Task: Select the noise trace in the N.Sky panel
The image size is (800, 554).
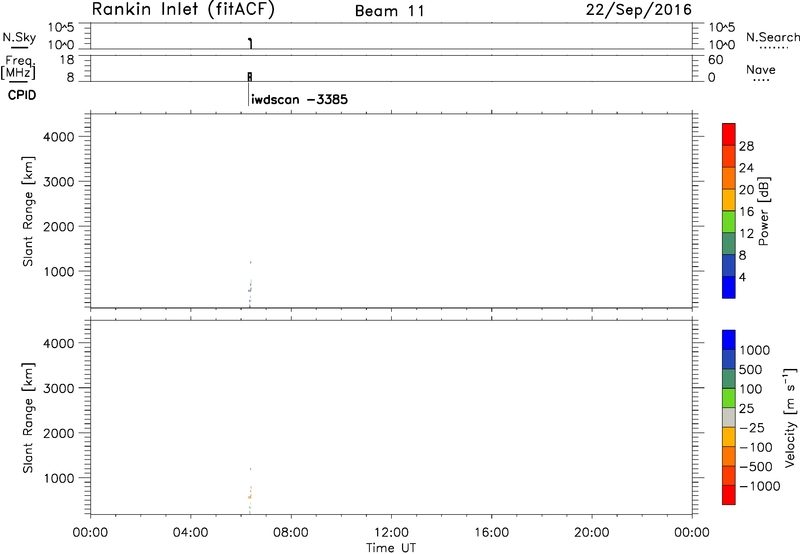Action: point(250,43)
